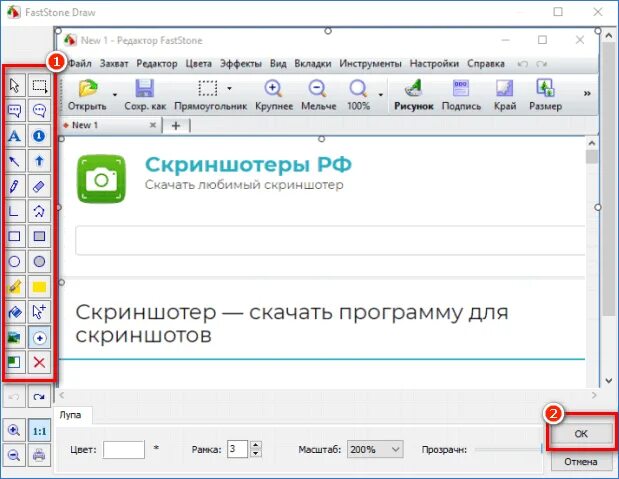619x479 pixels.
Task: Click Подпись icon in captured editor
Action: [461, 88]
